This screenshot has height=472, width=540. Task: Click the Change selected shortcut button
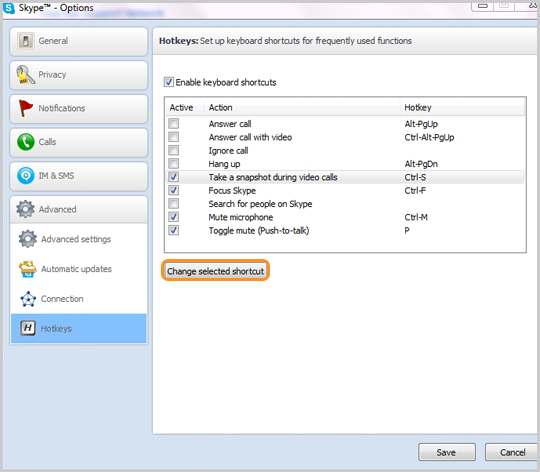click(216, 271)
